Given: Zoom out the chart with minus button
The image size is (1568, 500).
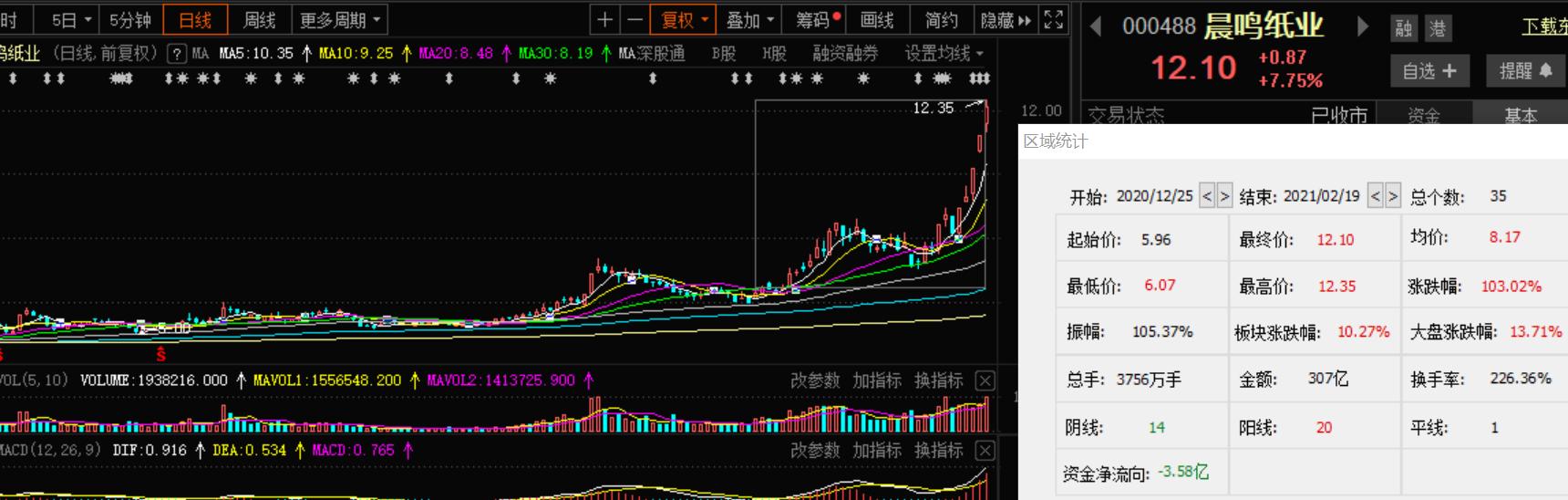Looking at the screenshot, I should pos(634,19).
